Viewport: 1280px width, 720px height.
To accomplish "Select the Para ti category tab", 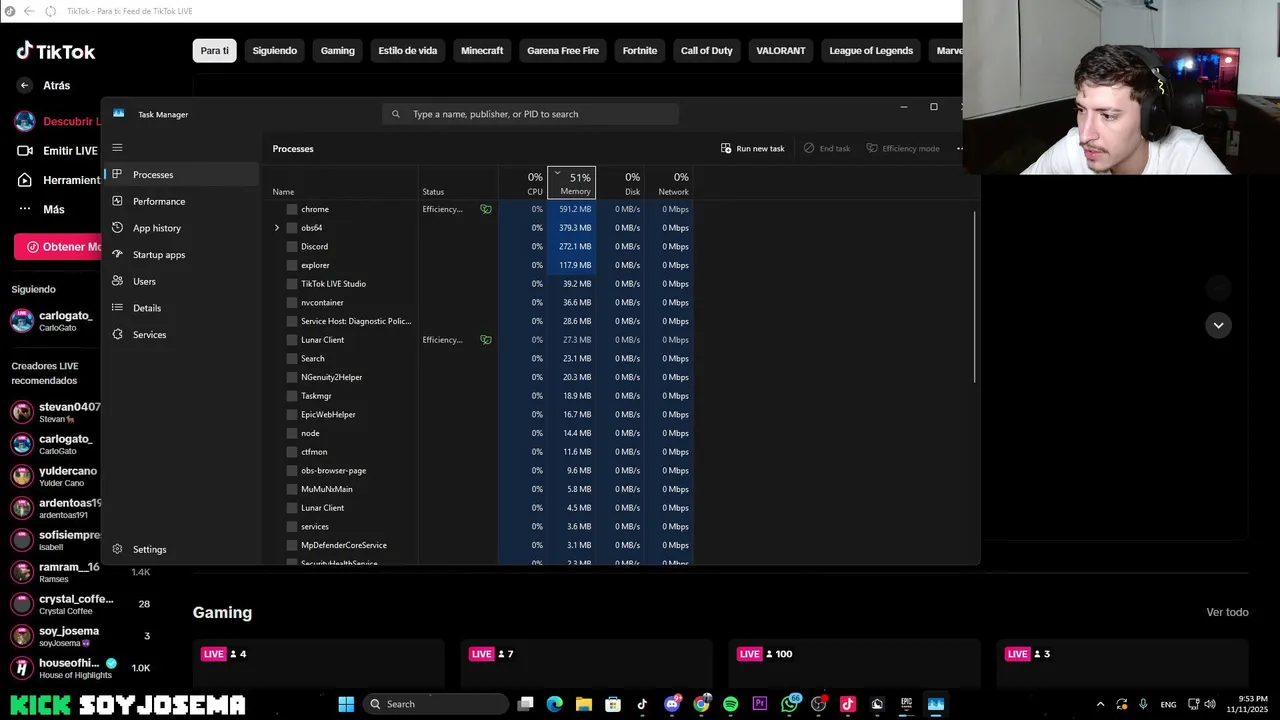I will coord(215,51).
